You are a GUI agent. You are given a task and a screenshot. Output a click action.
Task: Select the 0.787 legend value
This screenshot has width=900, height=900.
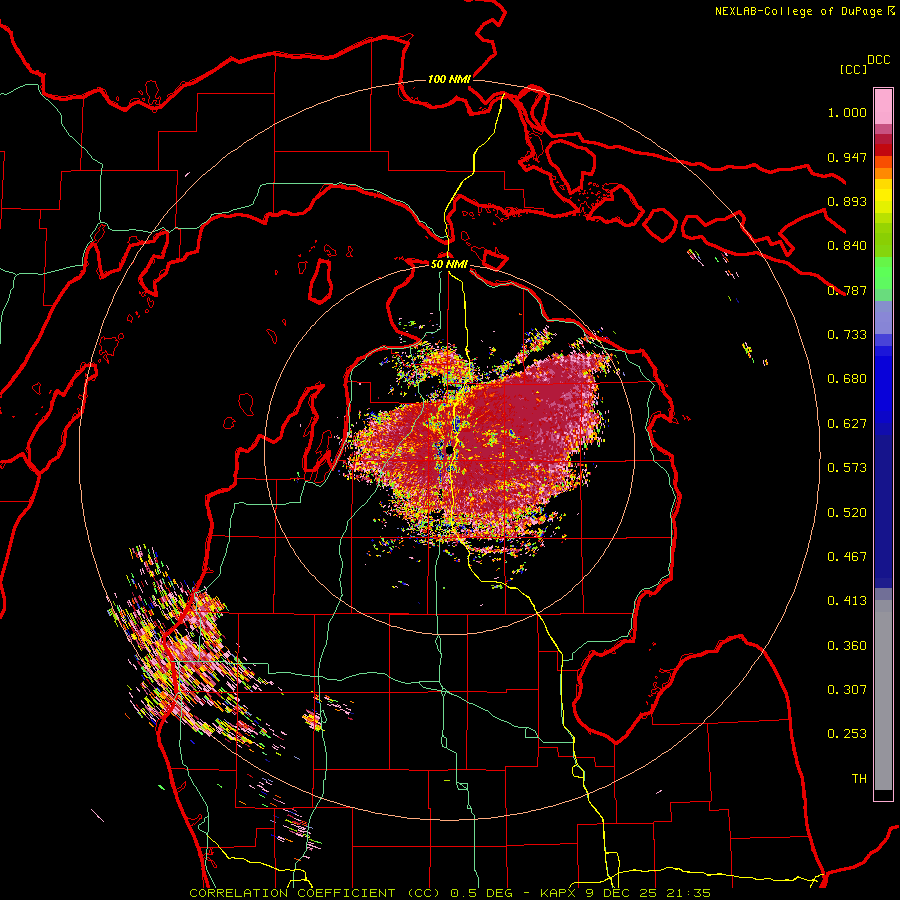847,290
